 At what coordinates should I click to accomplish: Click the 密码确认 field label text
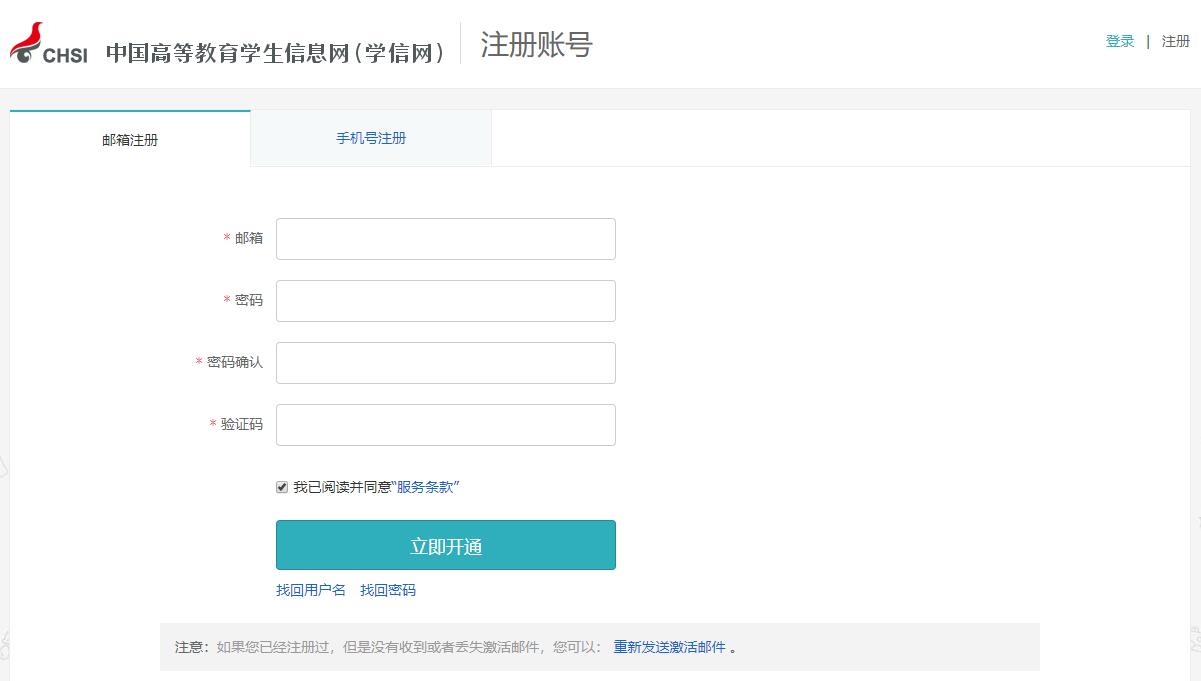click(x=235, y=362)
